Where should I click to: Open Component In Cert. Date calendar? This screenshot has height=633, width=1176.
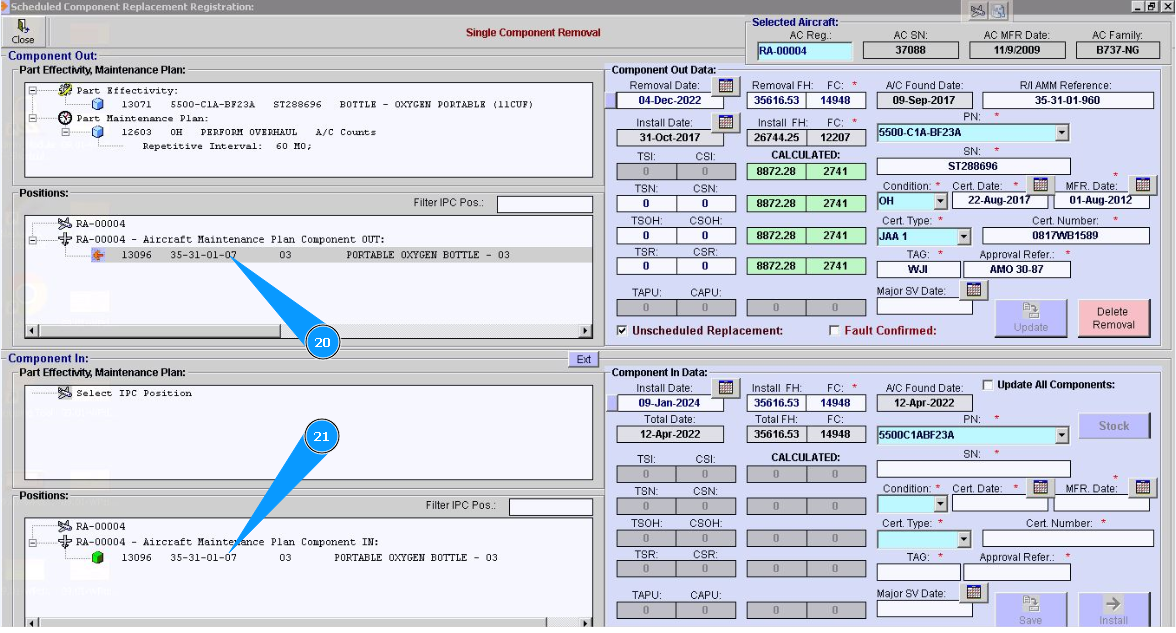(1040, 488)
